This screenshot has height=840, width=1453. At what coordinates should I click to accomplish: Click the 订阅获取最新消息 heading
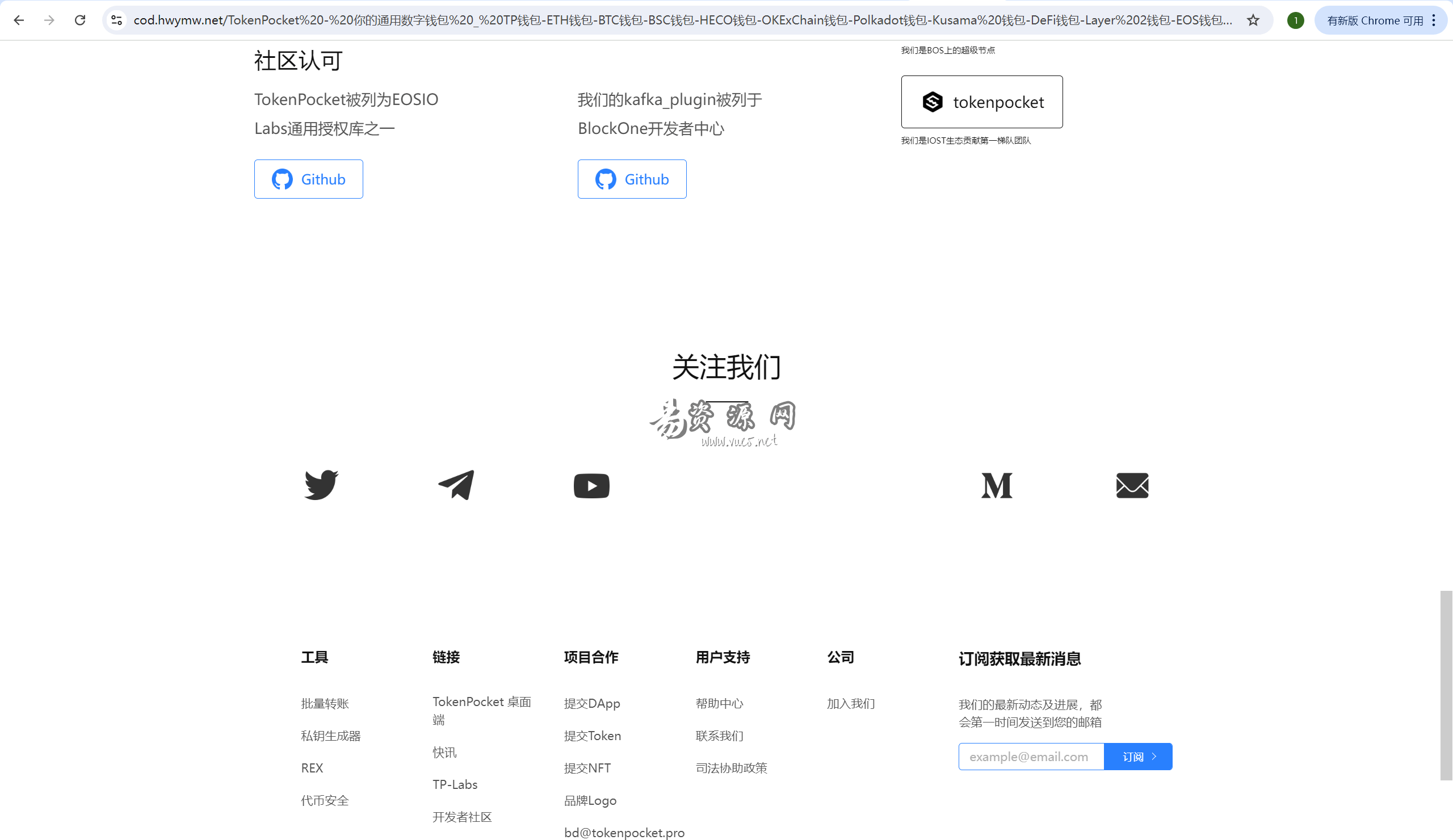[1019, 658]
